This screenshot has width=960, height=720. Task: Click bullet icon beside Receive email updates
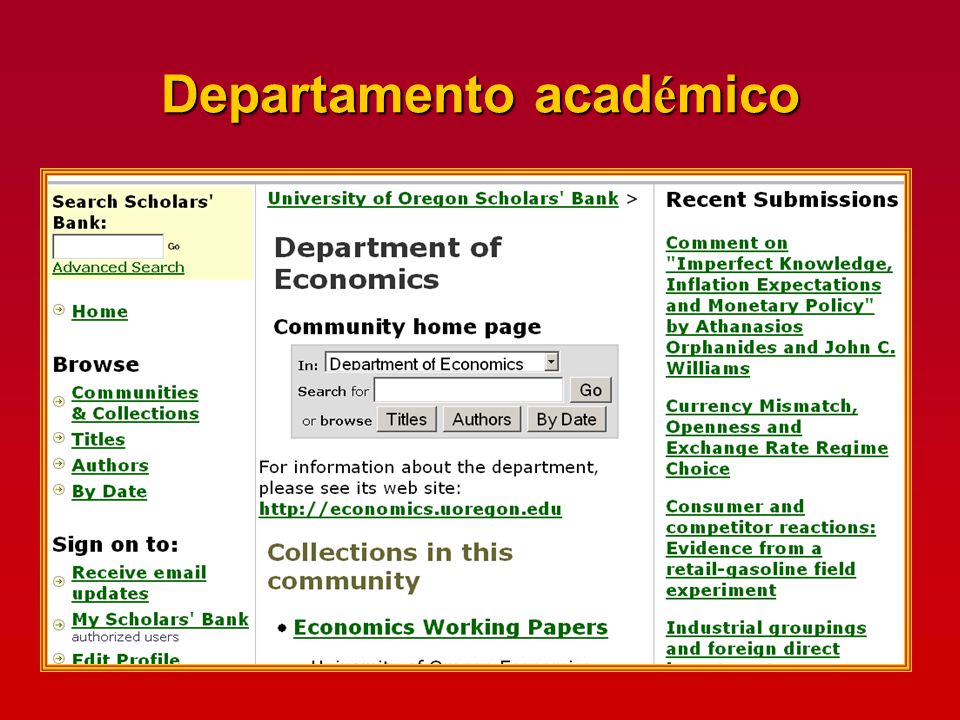tap(59, 581)
